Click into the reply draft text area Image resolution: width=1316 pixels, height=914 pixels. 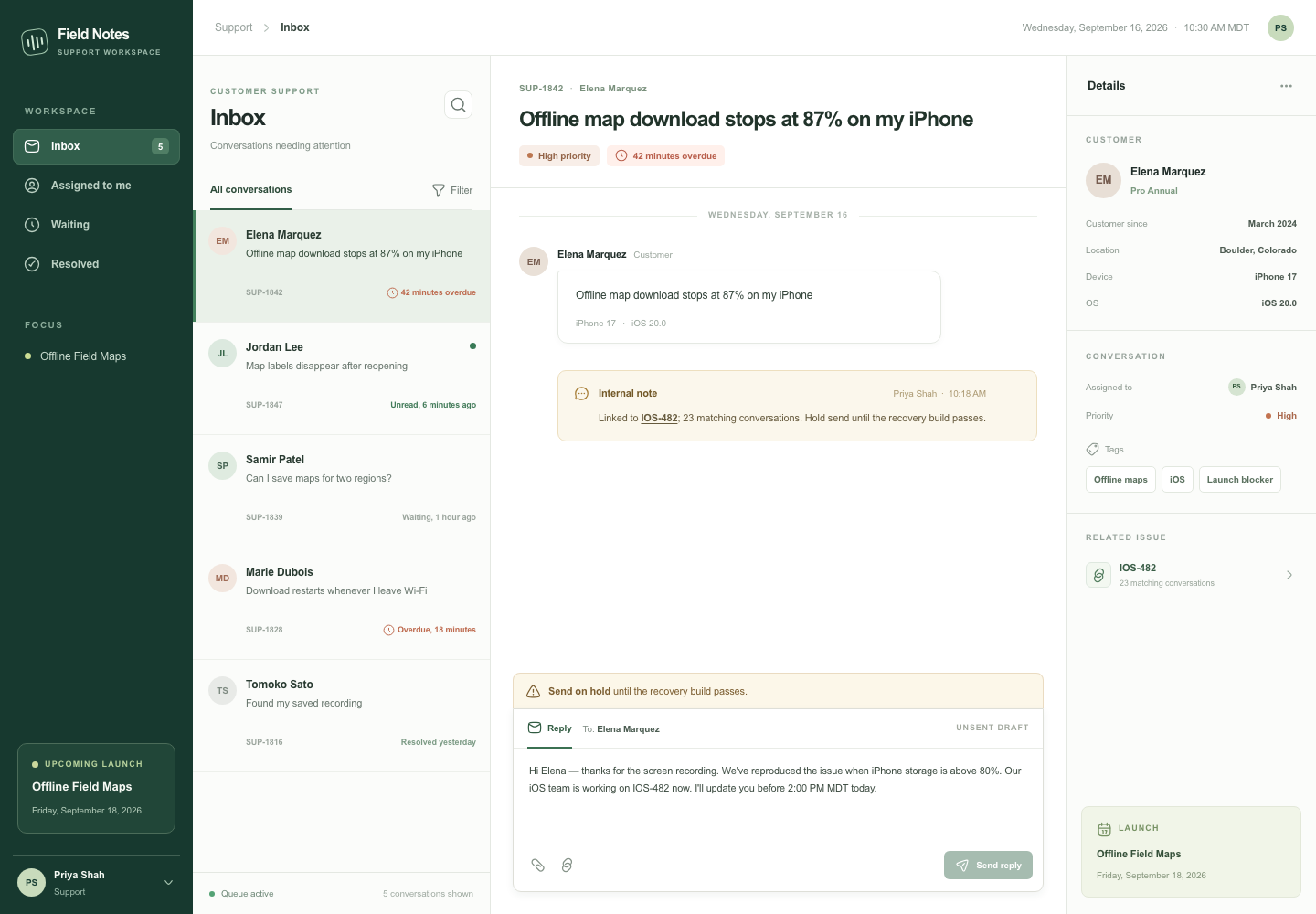778,795
